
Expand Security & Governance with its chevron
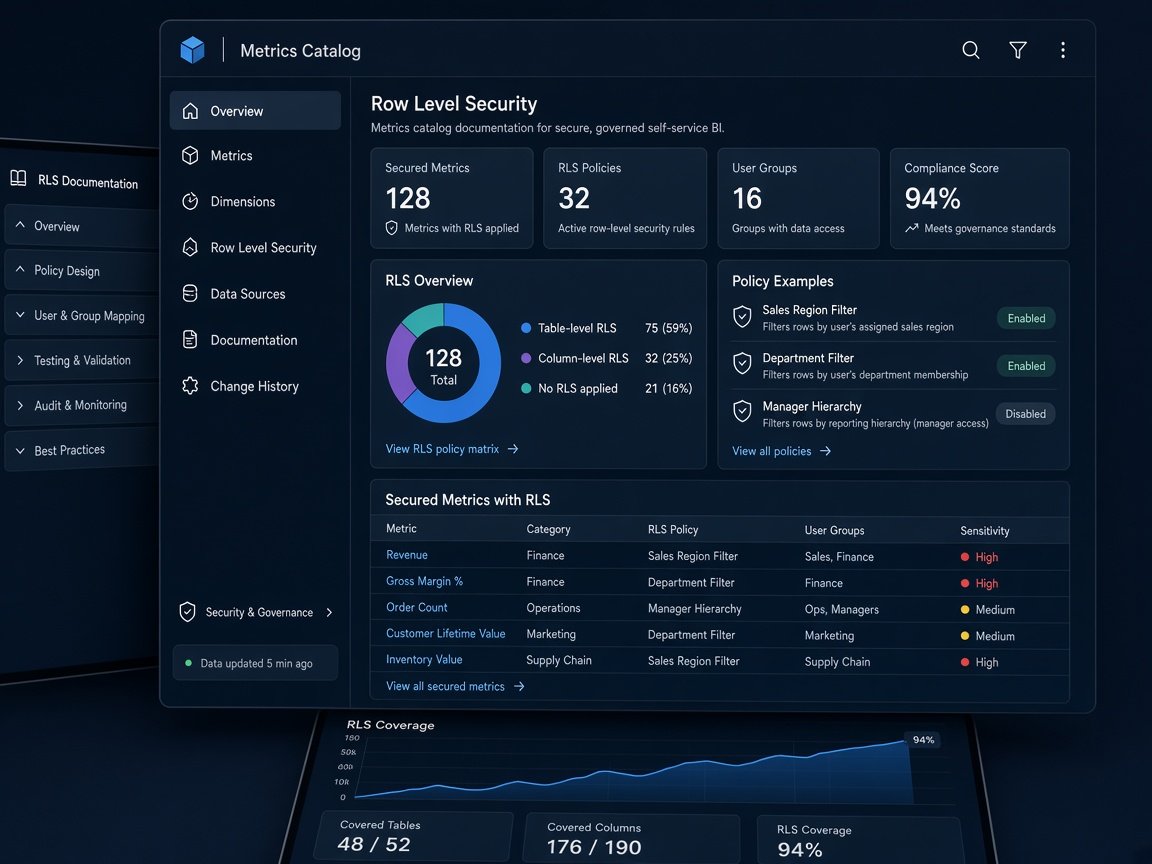tap(329, 612)
